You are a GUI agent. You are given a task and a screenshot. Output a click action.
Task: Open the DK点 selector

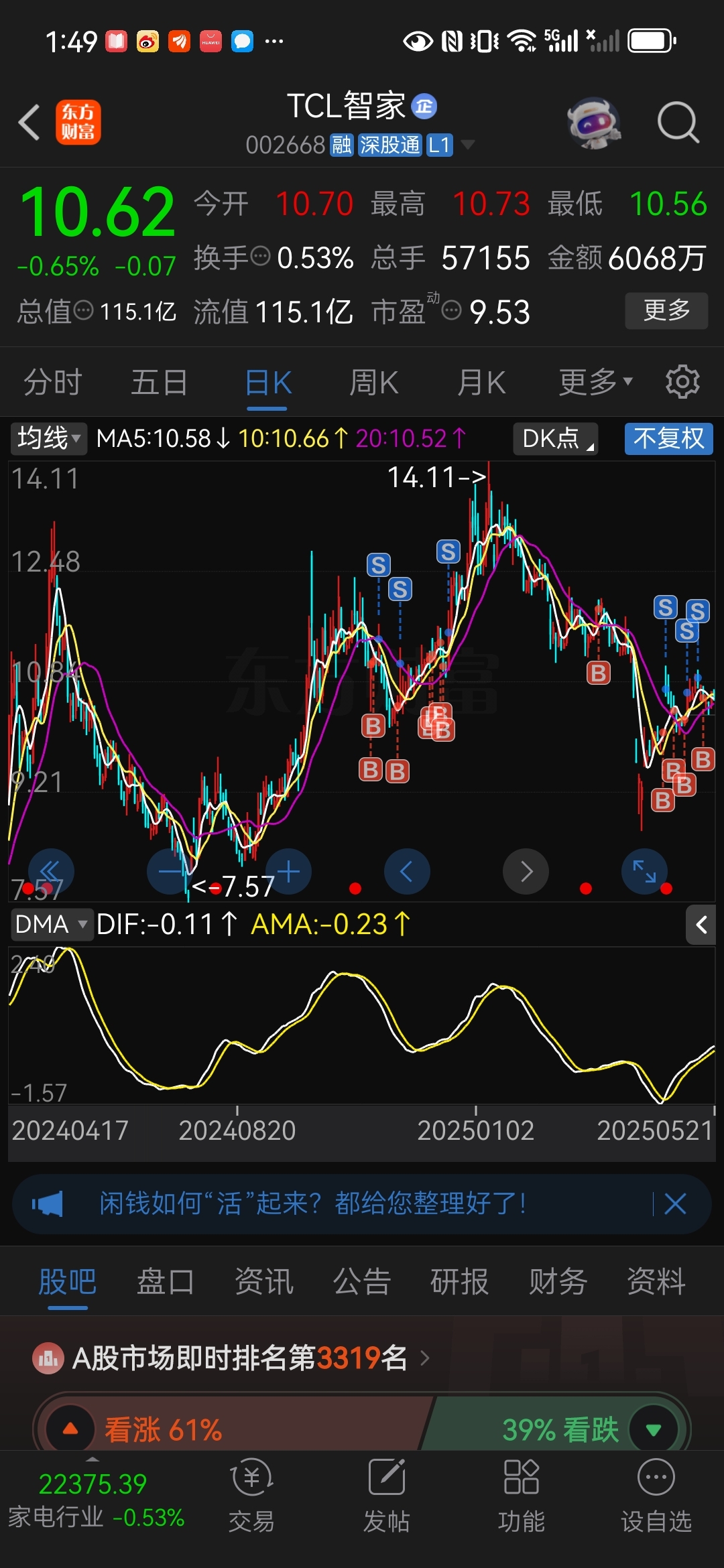click(556, 439)
